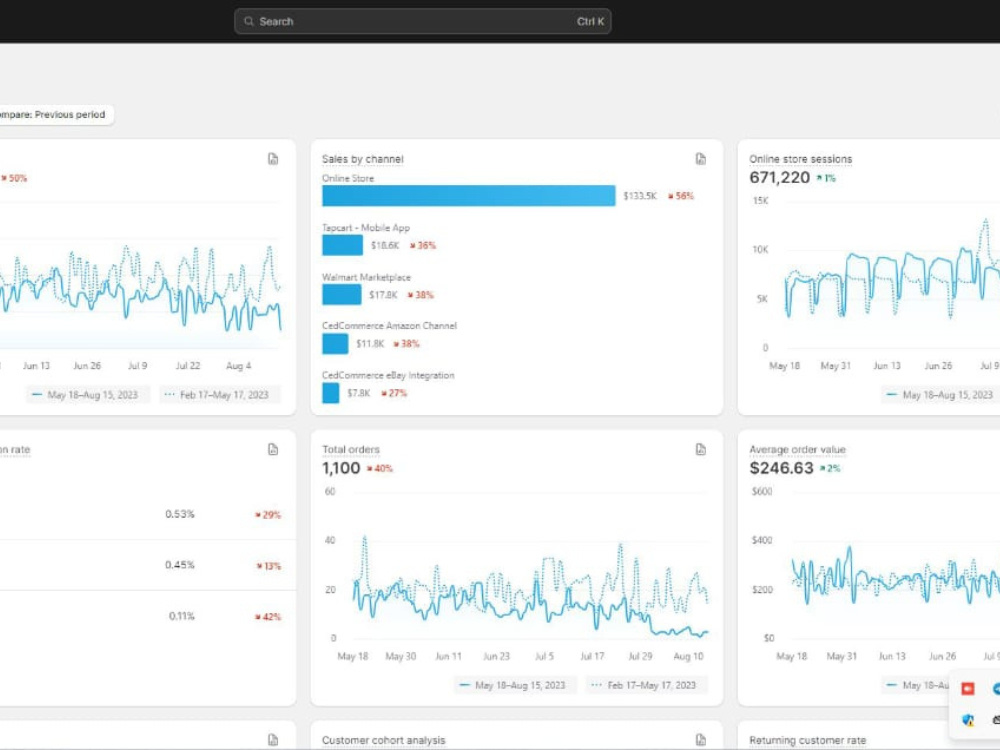This screenshot has width=1000, height=750.
Task: Click the 56% decrease on Online Store
Action: tap(681, 196)
